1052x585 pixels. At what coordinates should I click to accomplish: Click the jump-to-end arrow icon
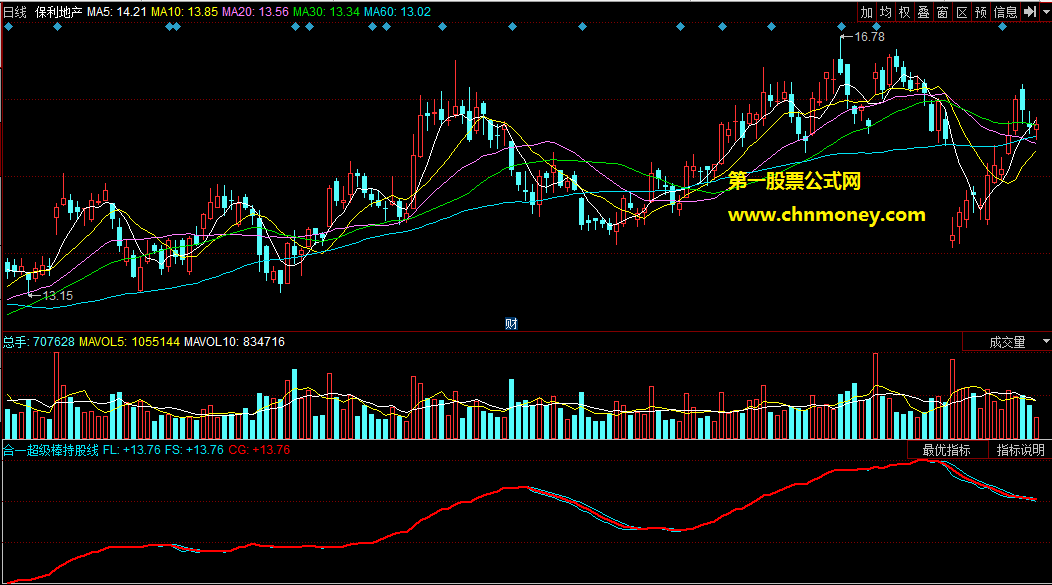(x=1030, y=12)
